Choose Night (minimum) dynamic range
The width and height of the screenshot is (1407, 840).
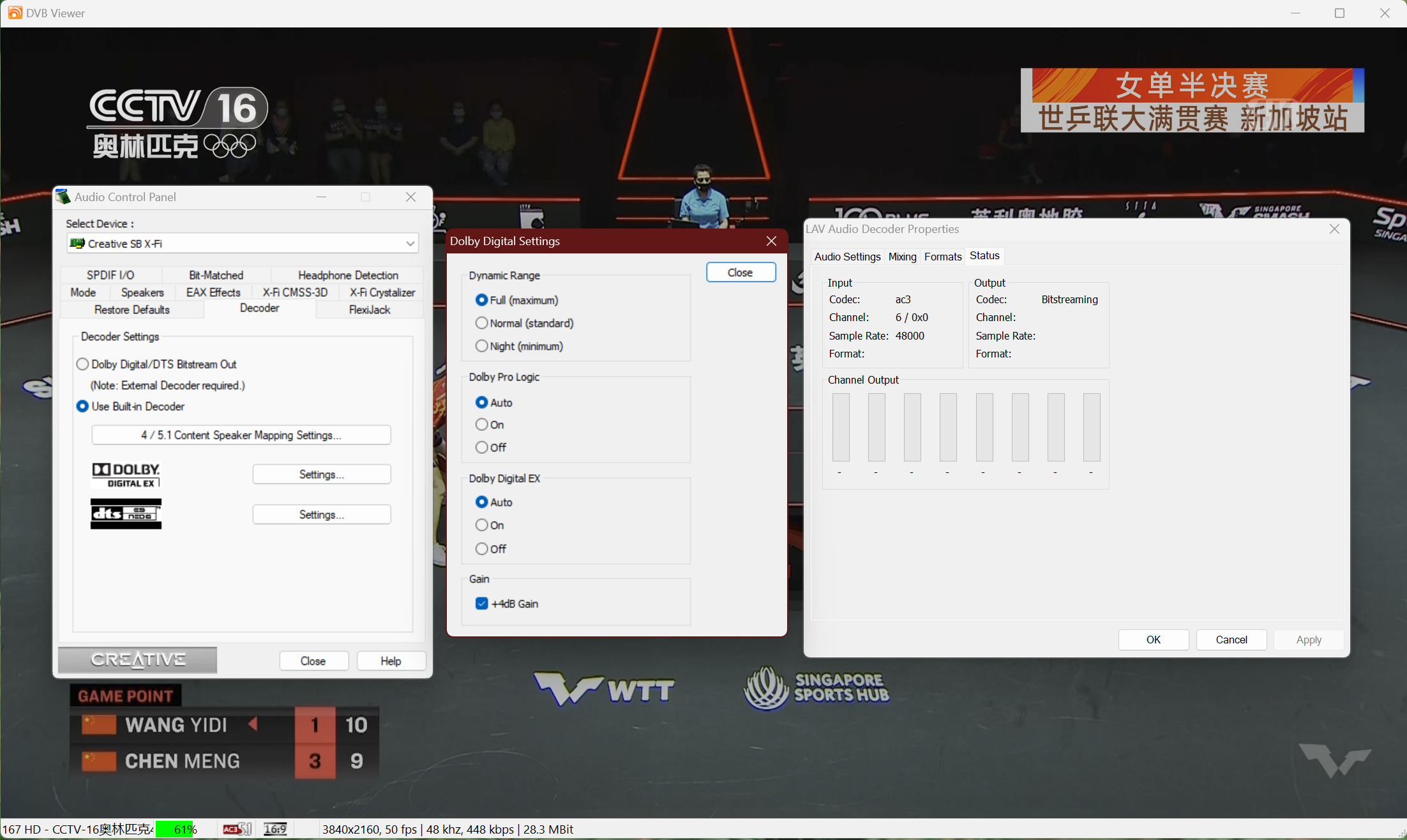point(520,346)
